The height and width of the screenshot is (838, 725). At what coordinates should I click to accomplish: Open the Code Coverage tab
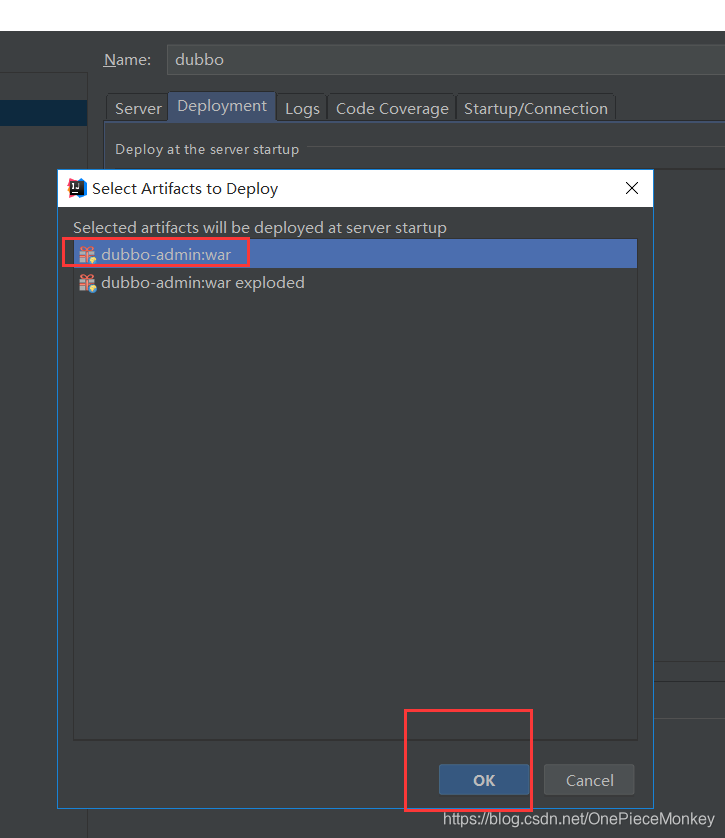[392, 108]
